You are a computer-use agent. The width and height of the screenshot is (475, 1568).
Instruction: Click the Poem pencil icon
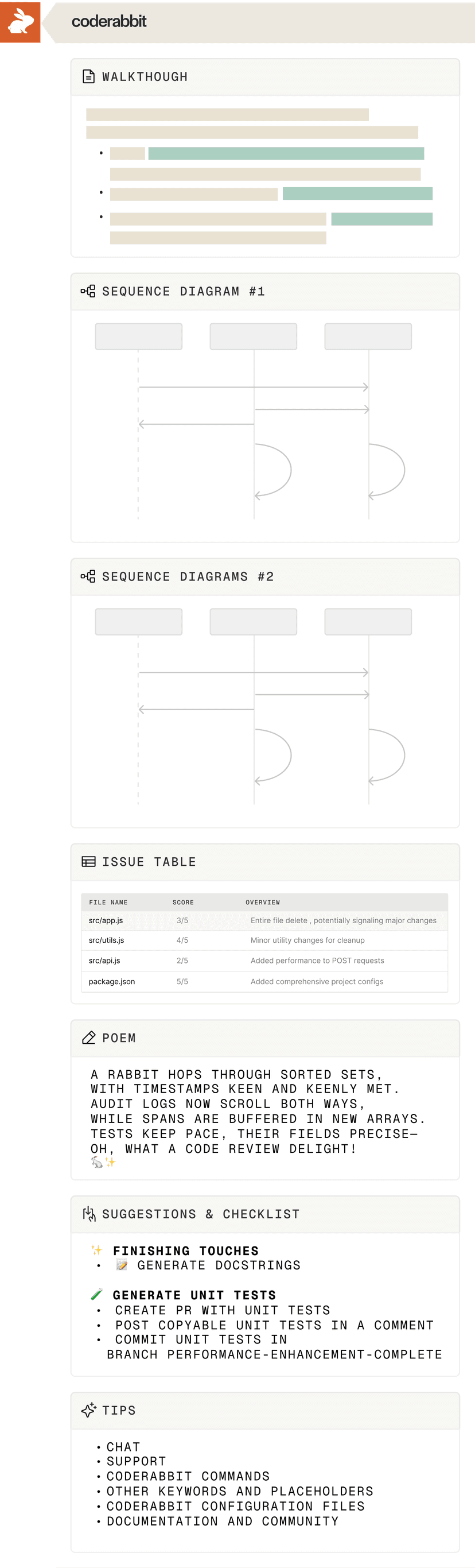tap(88, 1037)
